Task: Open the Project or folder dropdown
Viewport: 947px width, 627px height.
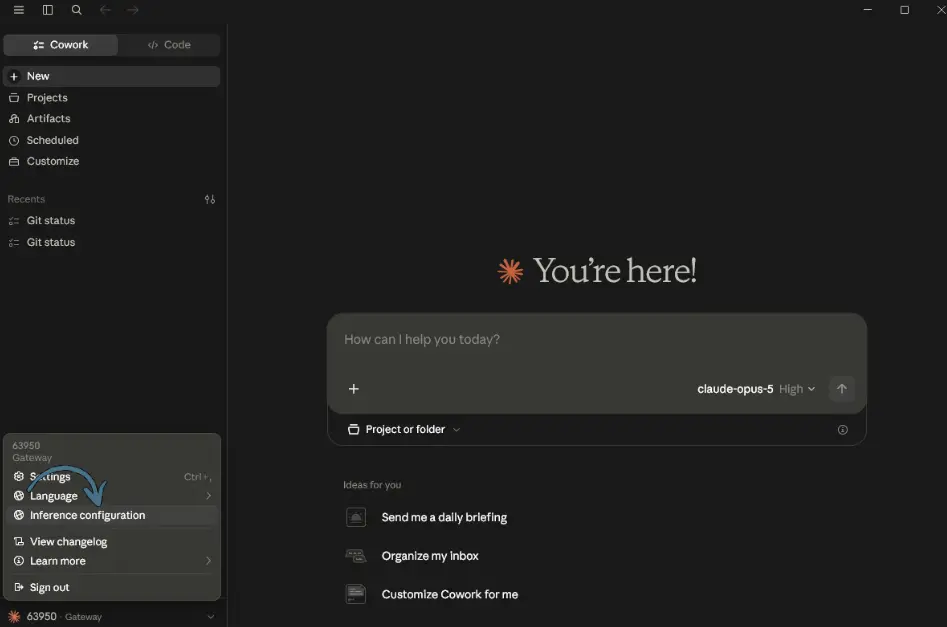Action: (x=404, y=429)
